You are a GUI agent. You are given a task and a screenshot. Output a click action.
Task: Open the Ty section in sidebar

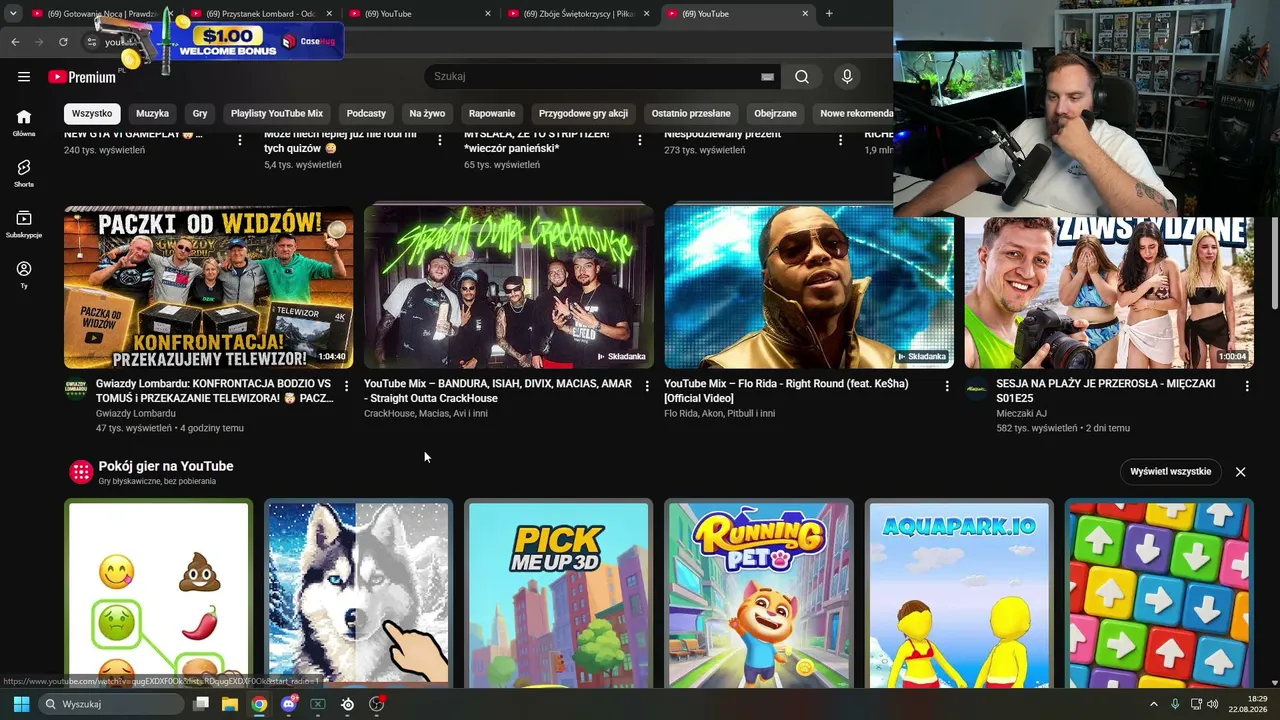click(24, 275)
